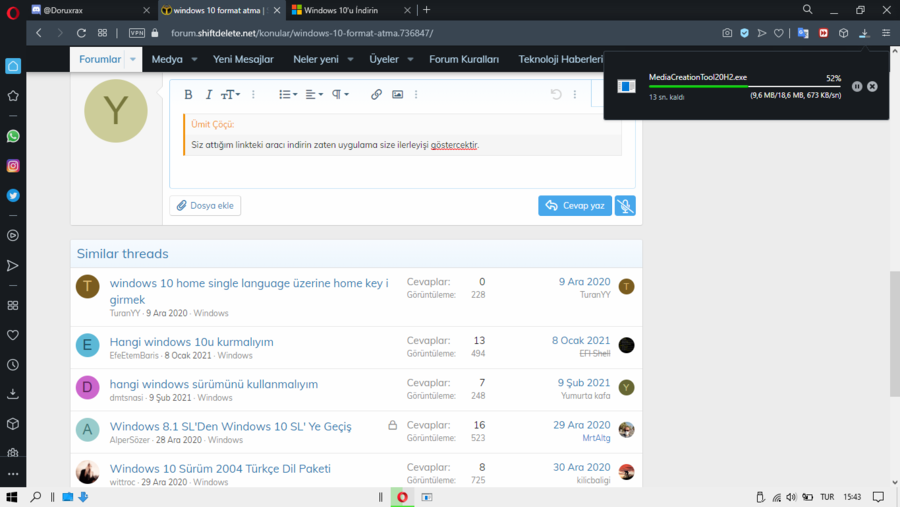Click the Cevap yaz button

point(575,205)
